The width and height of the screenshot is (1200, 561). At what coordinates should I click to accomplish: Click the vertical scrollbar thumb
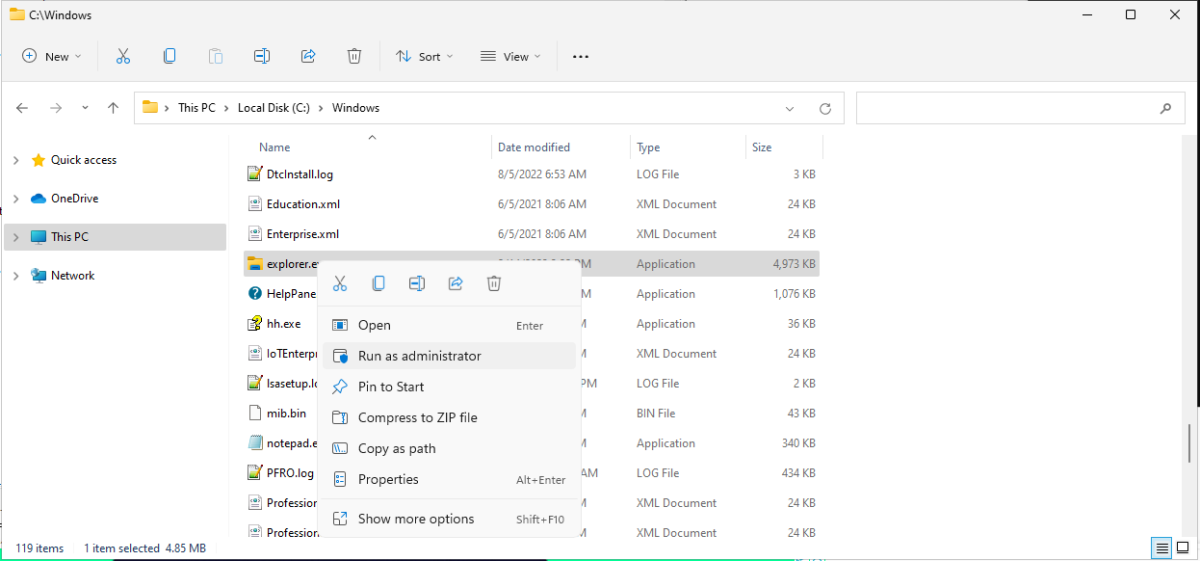coord(1188,441)
